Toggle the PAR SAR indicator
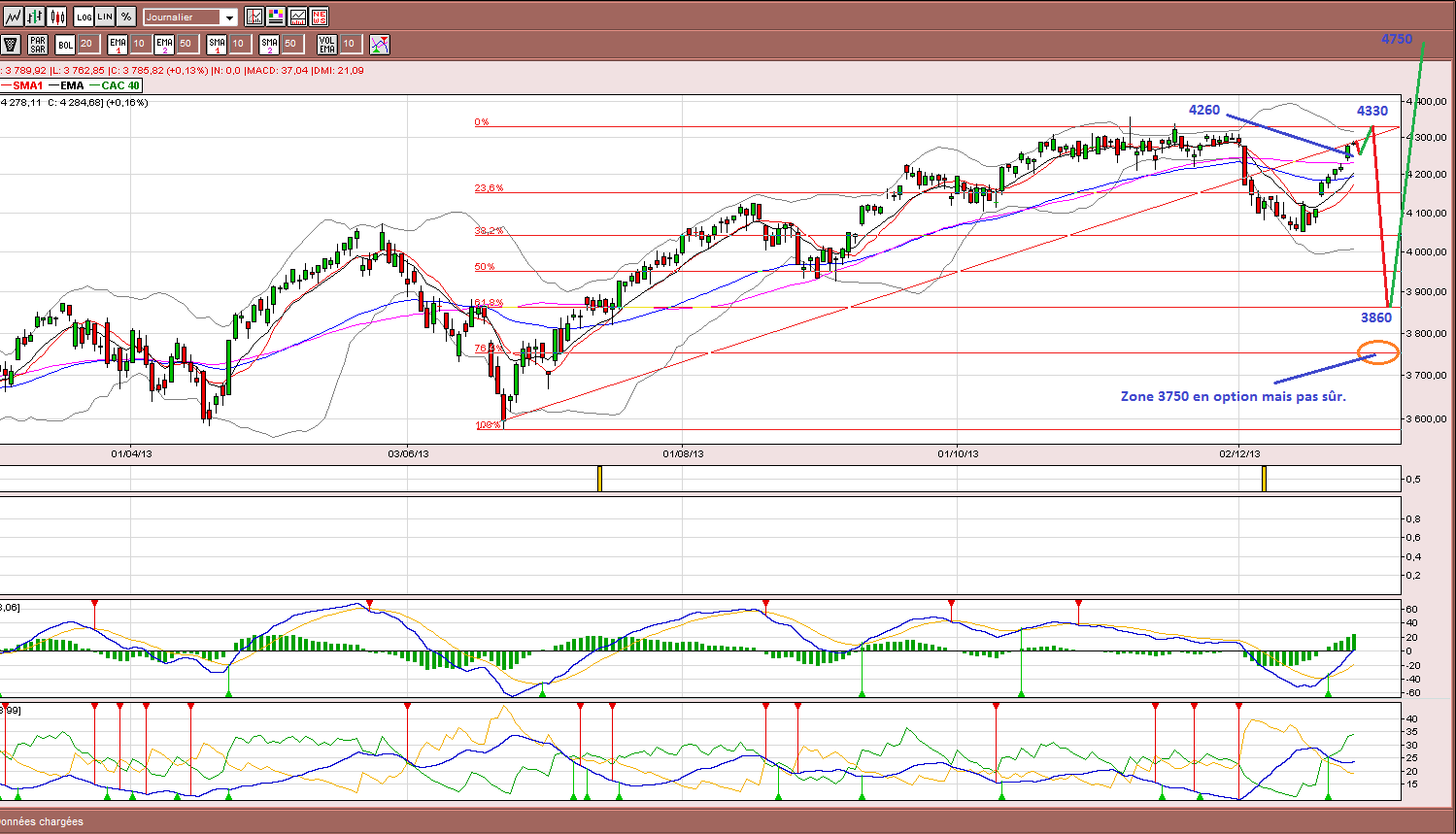Image resolution: width=1456 pixels, height=834 pixels. pos(38,44)
